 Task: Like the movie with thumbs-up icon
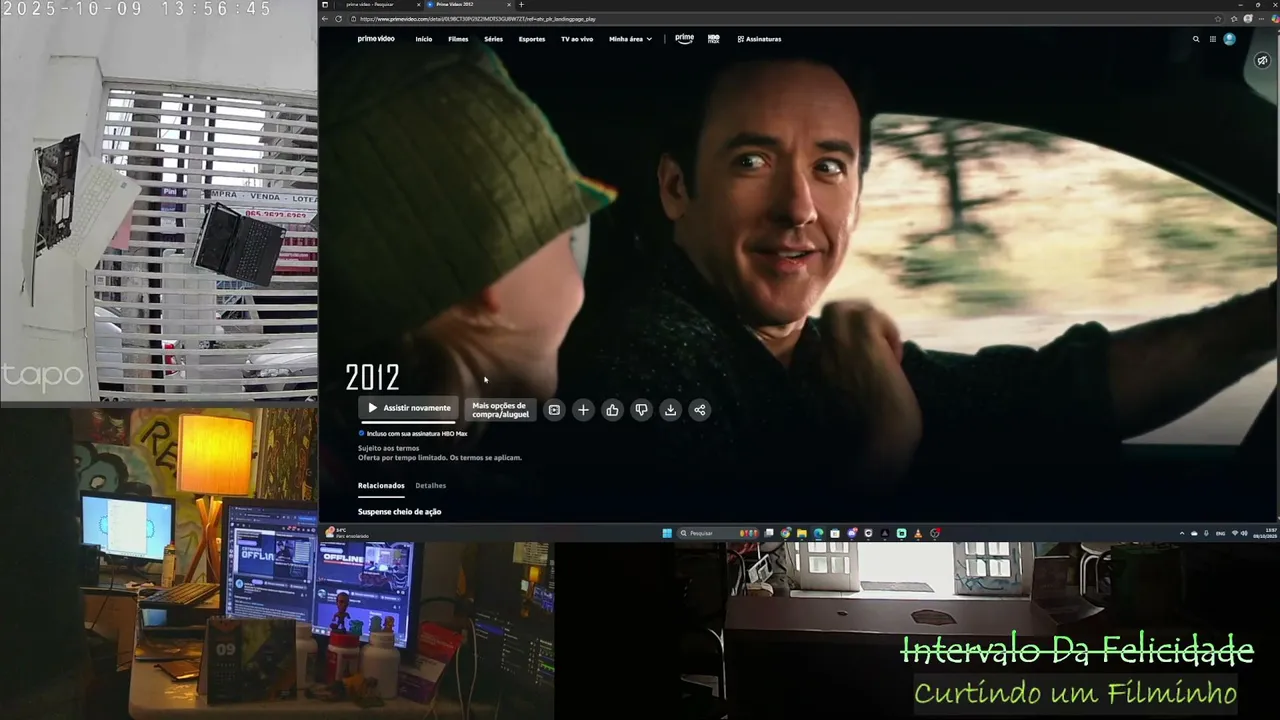(612, 410)
